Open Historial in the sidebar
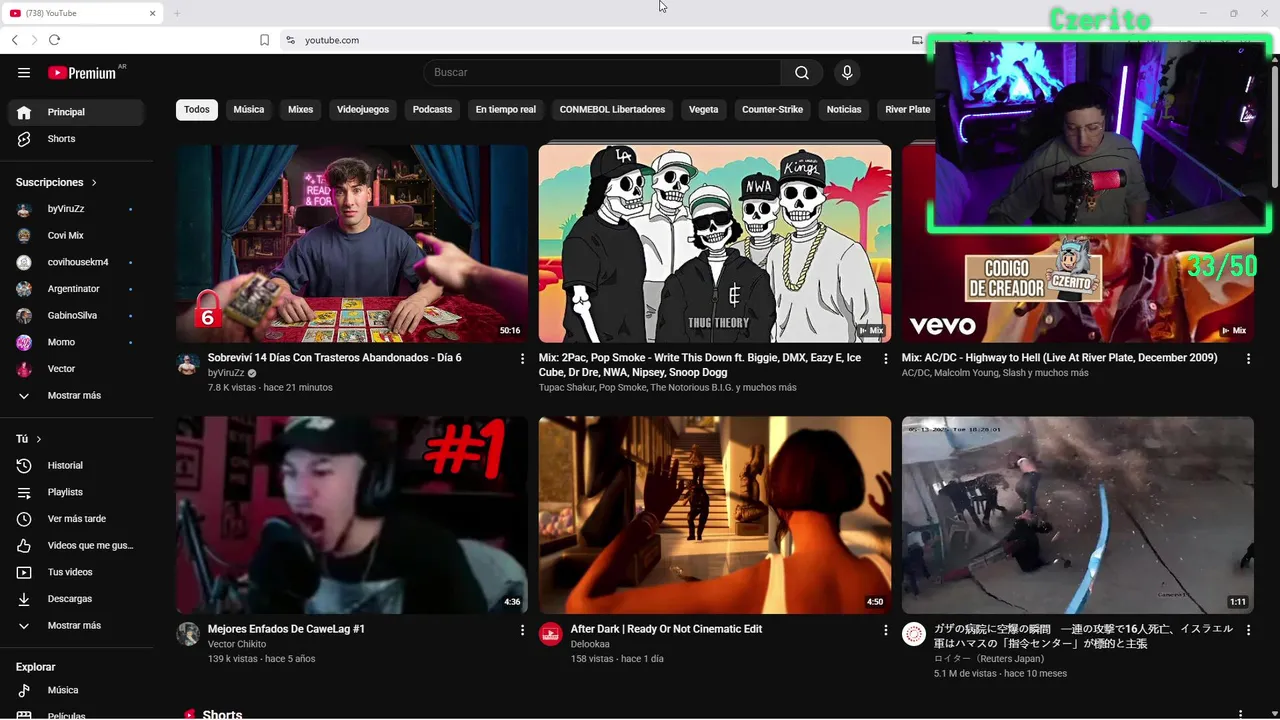The height and width of the screenshot is (720, 1280). (x=77, y=465)
